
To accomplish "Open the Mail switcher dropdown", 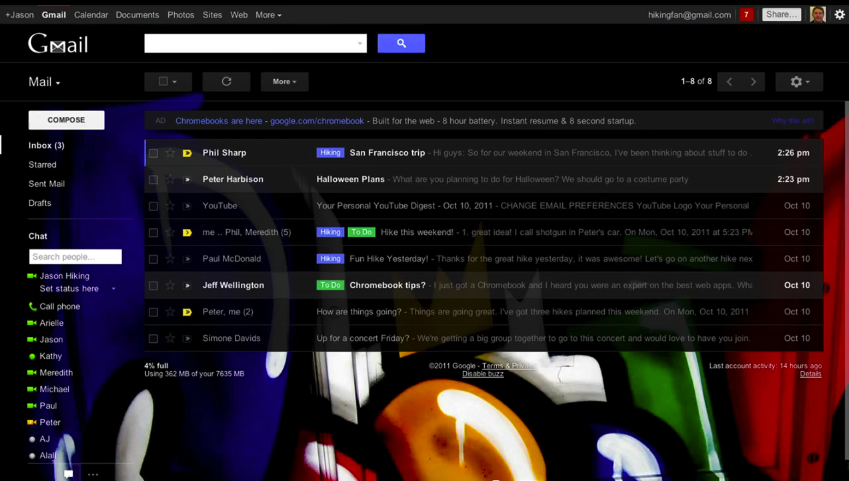I will [44, 83].
